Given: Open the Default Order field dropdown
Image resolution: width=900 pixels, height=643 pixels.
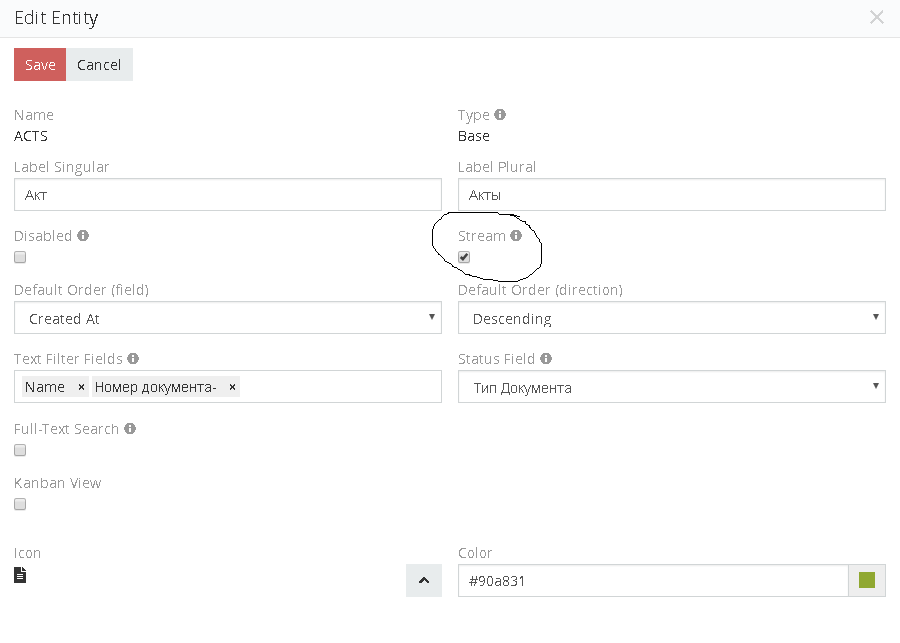Looking at the screenshot, I should click(x=228, y=318).
